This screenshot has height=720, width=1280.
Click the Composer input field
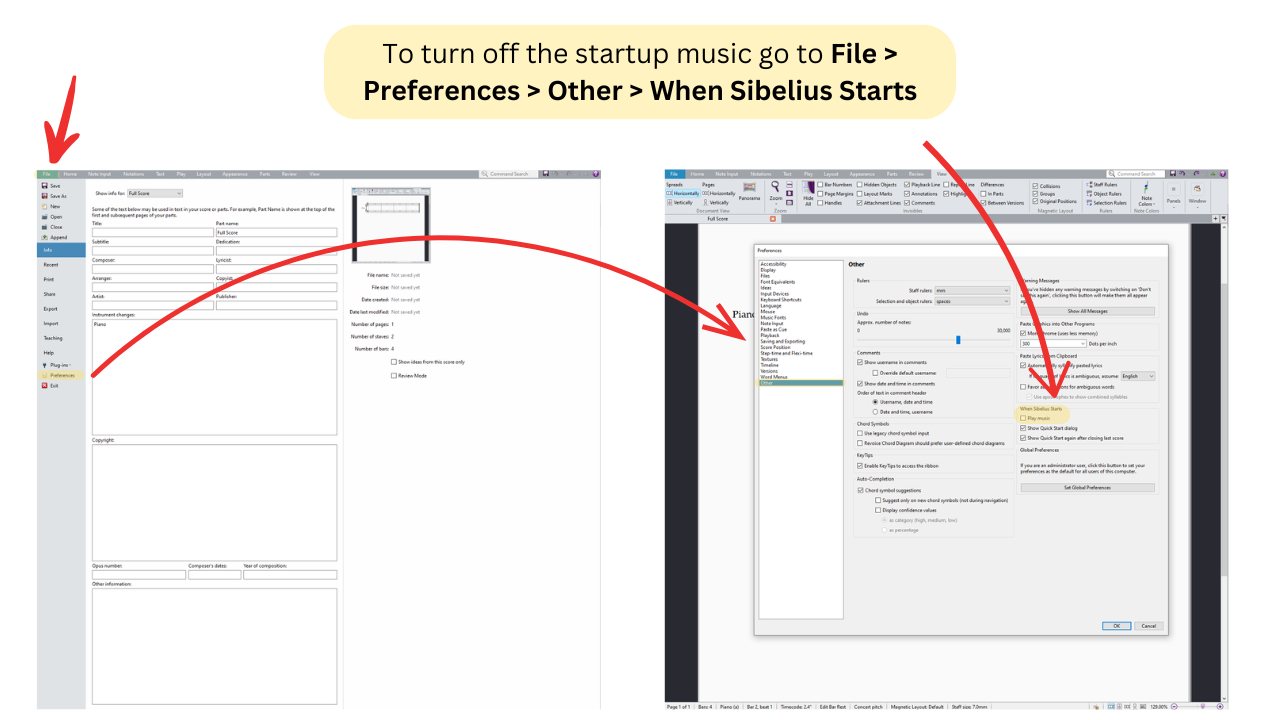[x=152, y=269]
